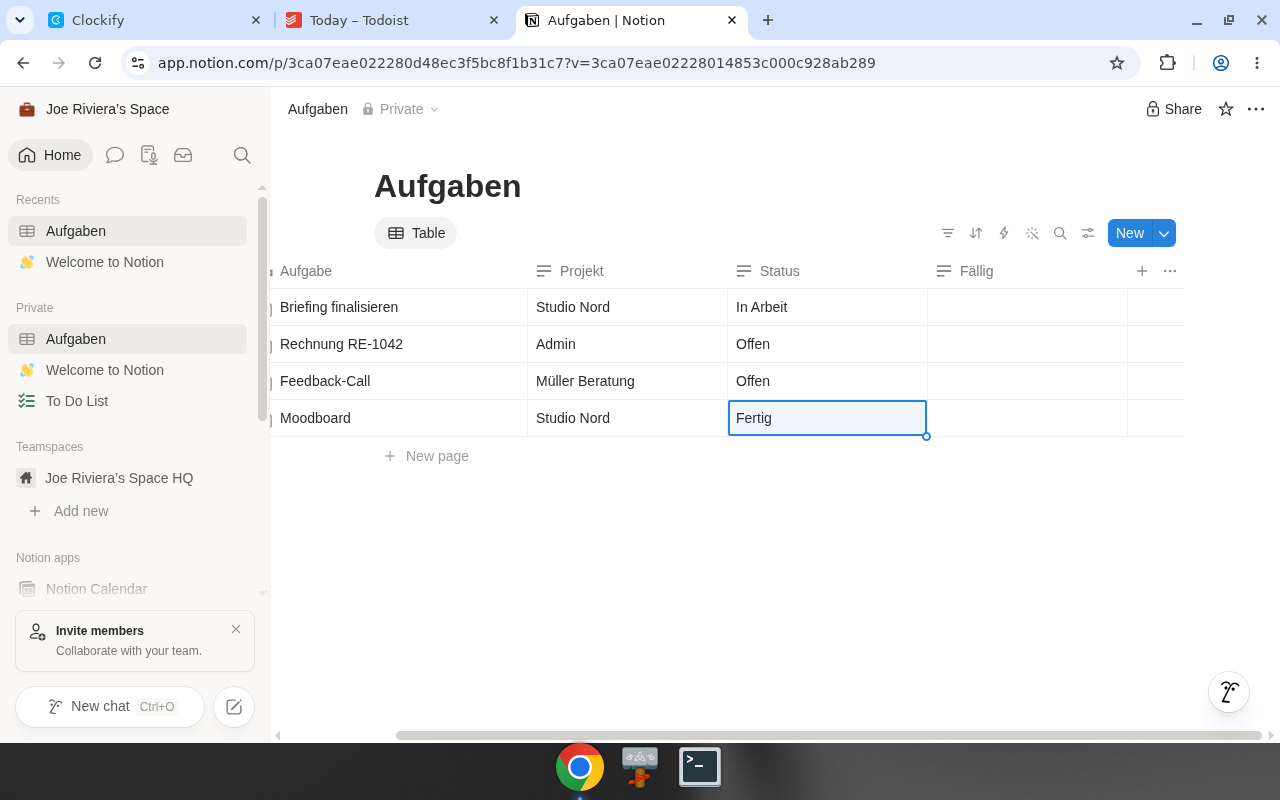Bookmark this page in Chrome address bar
The width and height of the screenshot is (1280, 800).
1117,63
